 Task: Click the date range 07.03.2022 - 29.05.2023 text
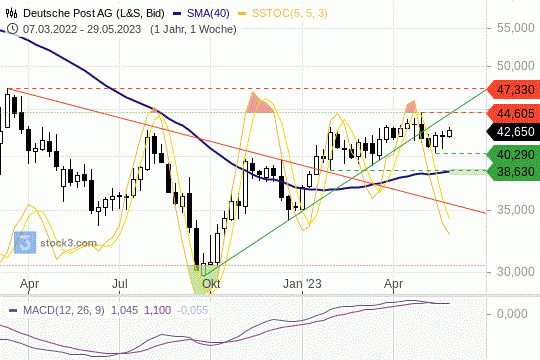coord(82,29)
